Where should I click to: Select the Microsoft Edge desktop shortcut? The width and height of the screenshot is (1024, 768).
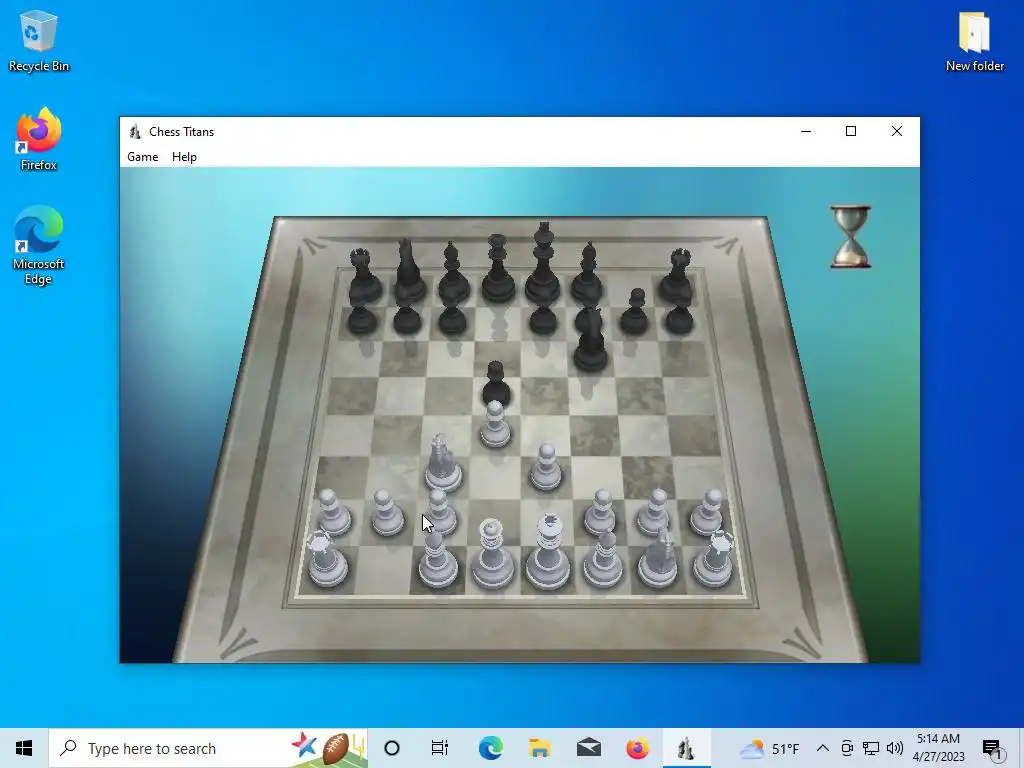click(39, 246)
